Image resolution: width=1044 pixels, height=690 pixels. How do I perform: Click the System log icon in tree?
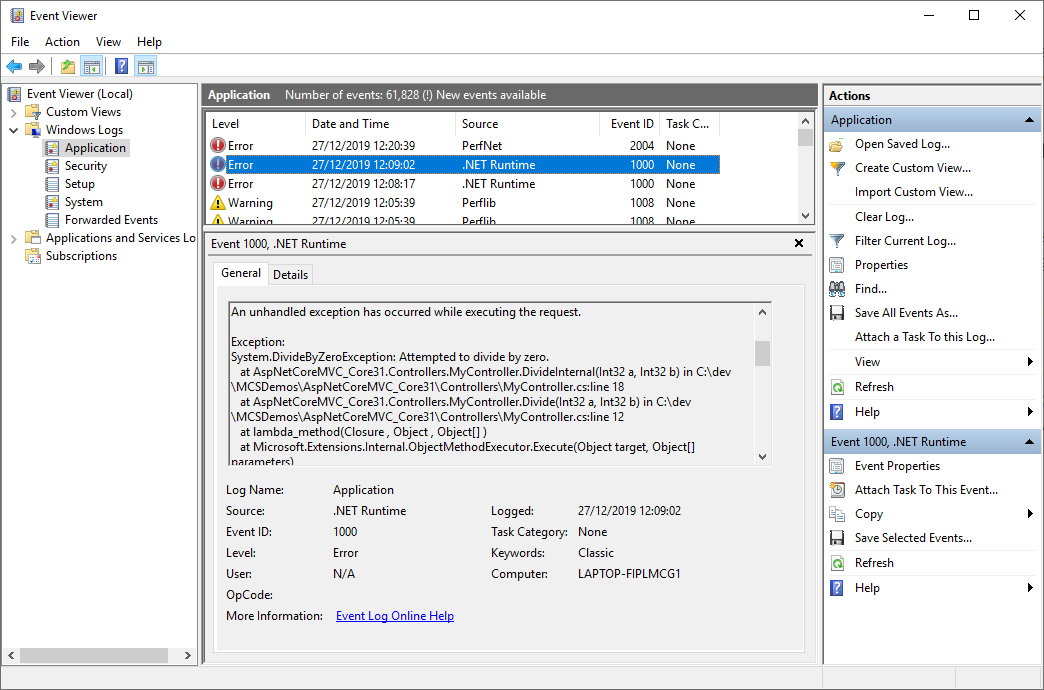tap(52, 202)
